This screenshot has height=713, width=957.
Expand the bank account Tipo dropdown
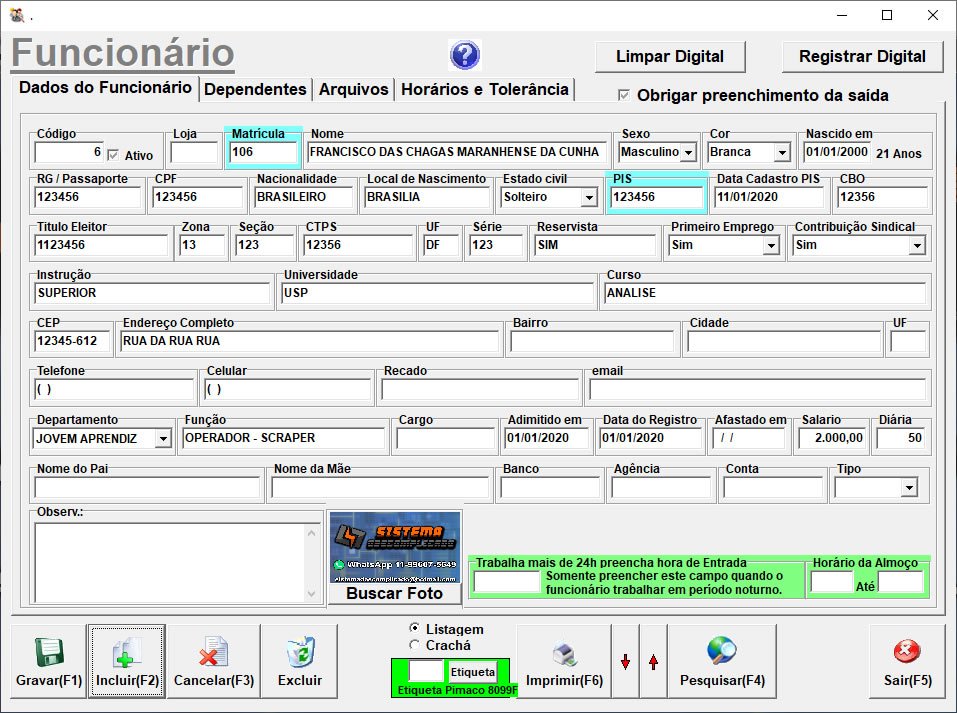(909, 488)
